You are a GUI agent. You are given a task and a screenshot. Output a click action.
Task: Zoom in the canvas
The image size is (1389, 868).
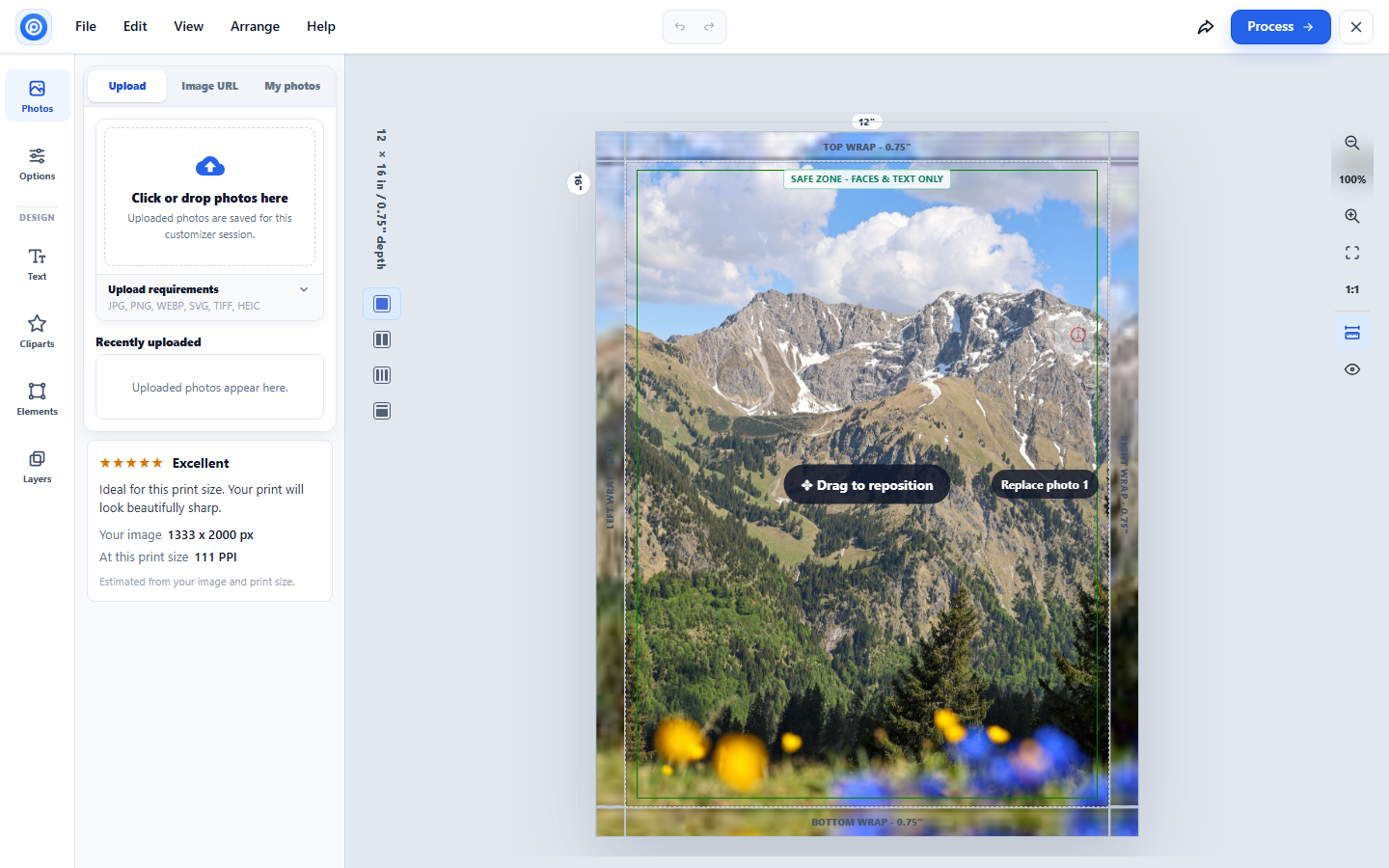click(1352, 216)
